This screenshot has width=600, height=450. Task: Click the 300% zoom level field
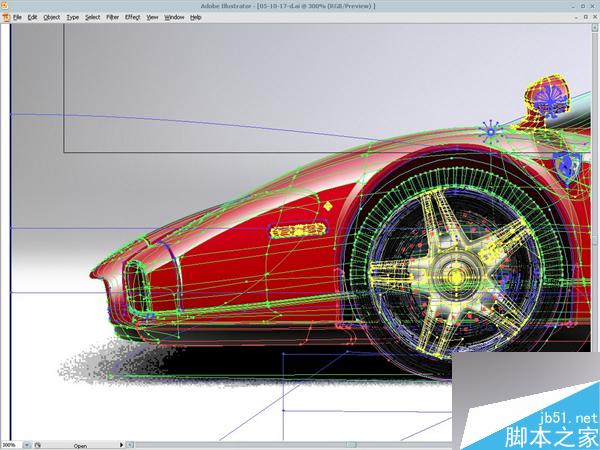coord(9,445)
